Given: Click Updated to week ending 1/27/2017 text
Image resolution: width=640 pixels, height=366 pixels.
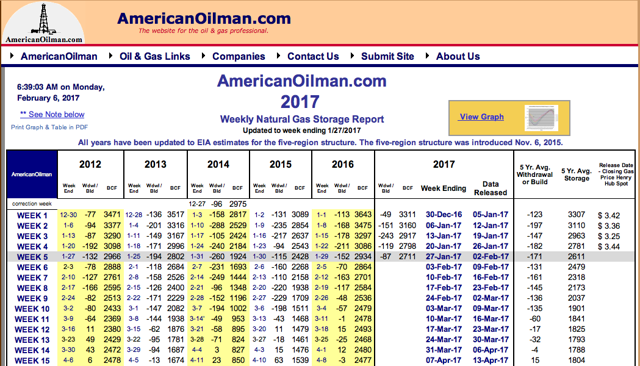Looking at the screenshot, I should click(302, 131).
